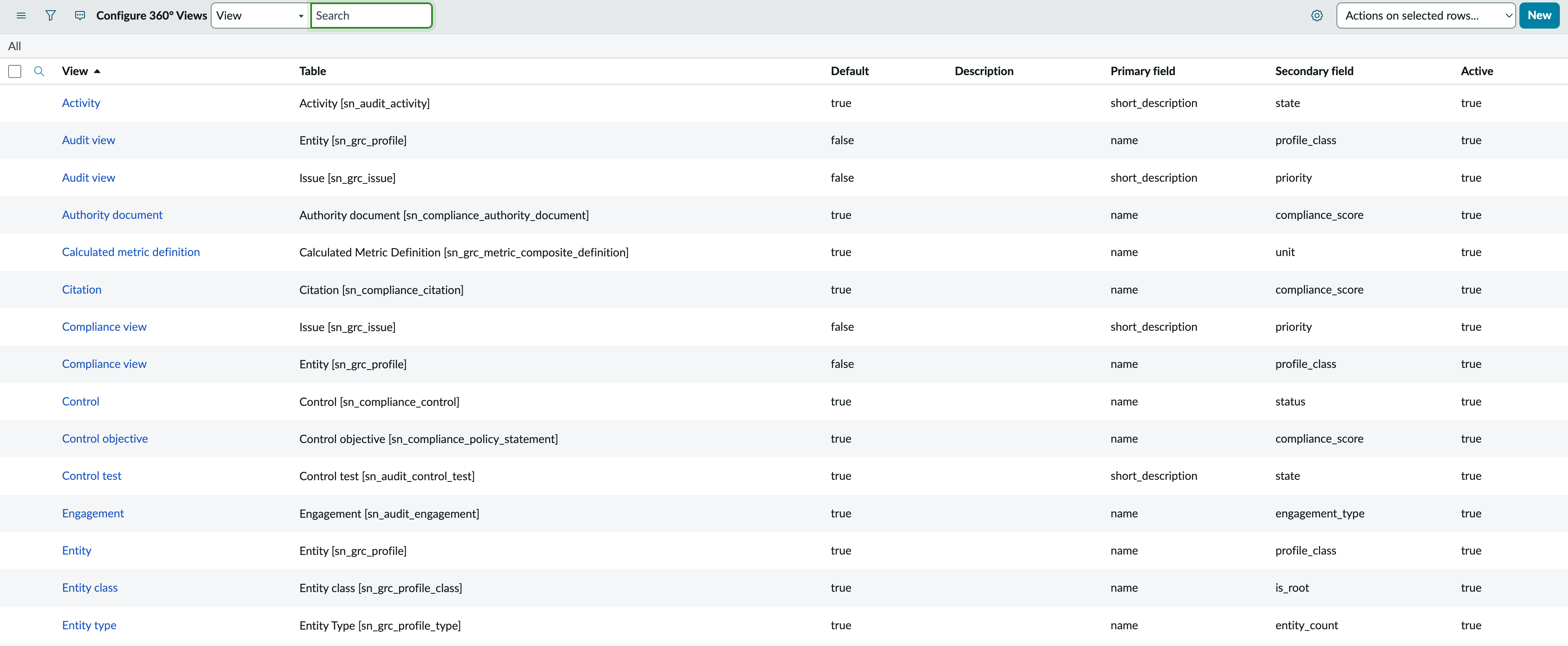This screenshot has width=1568, height=646.
Task: Open the Control objective view
Action: pos(105,439)
